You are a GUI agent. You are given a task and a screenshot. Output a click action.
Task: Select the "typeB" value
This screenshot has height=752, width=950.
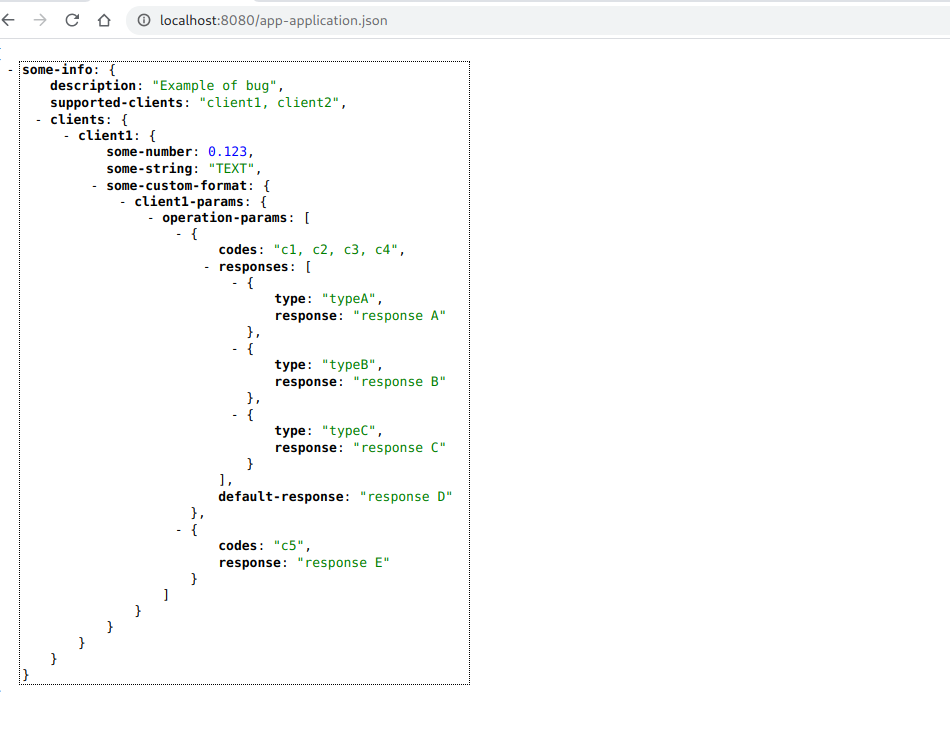click(x=349, y=365)
